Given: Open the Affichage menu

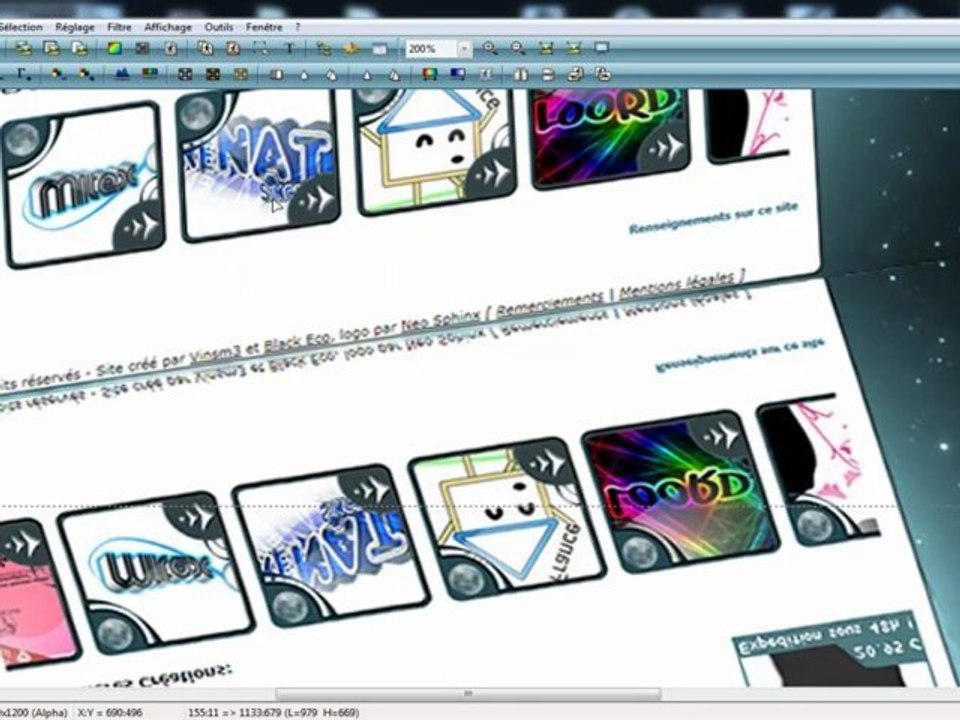Looking at the screenshot, I should point(168,27).
